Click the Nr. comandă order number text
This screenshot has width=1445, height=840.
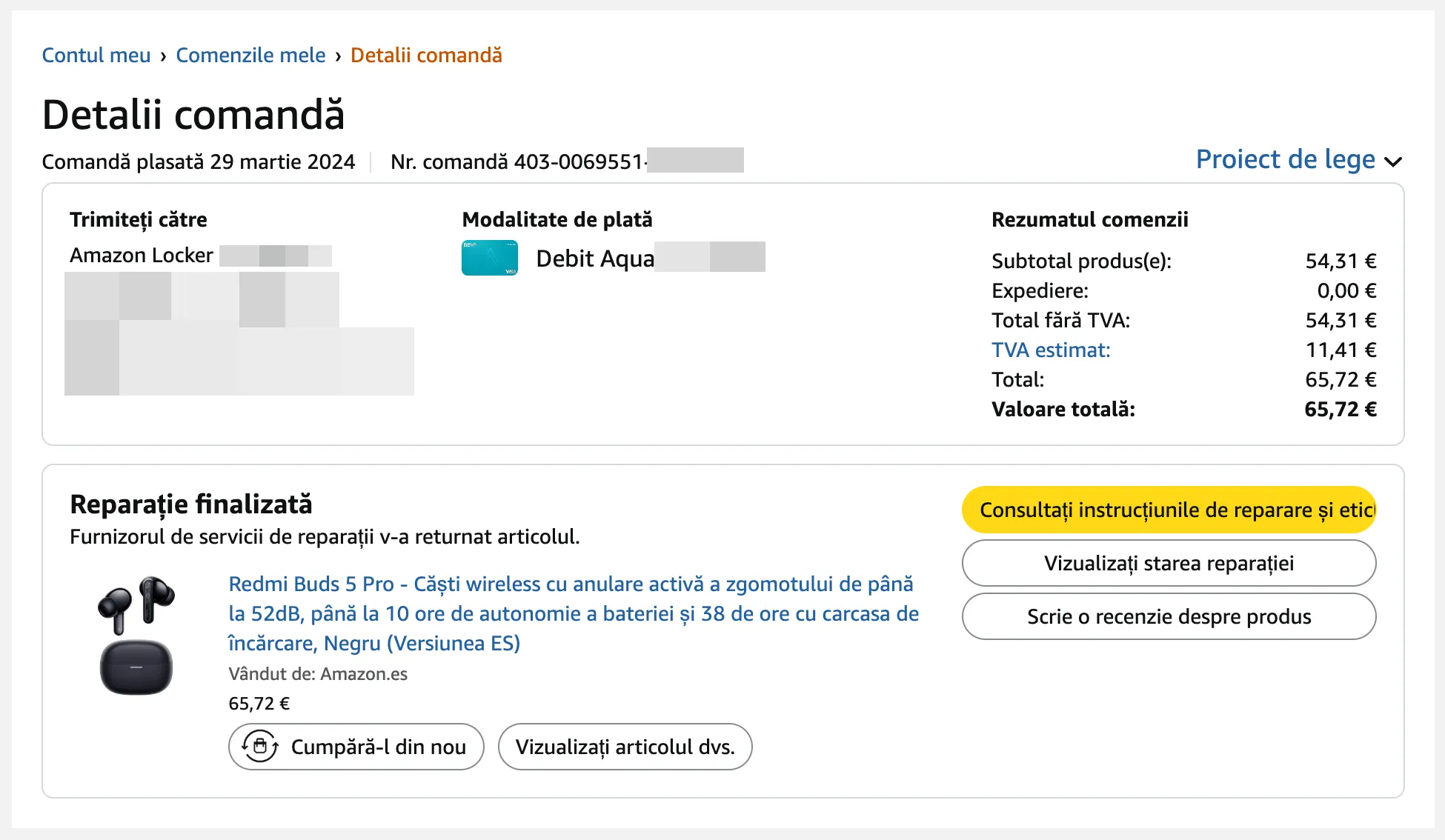coord(517,161)
